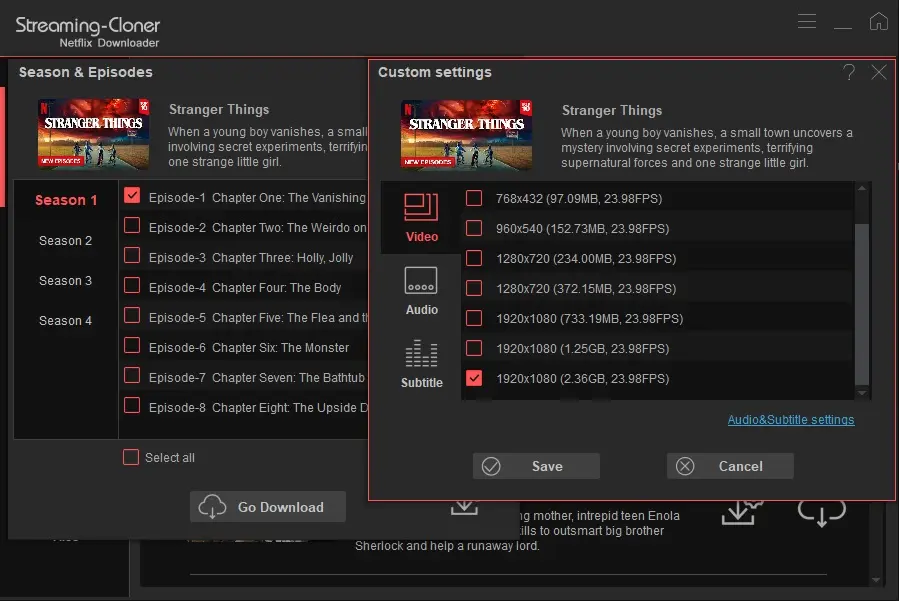Click 'Episode-6 Chapter Six: The Monster' text
899x601 pixels.
point(249,348)
